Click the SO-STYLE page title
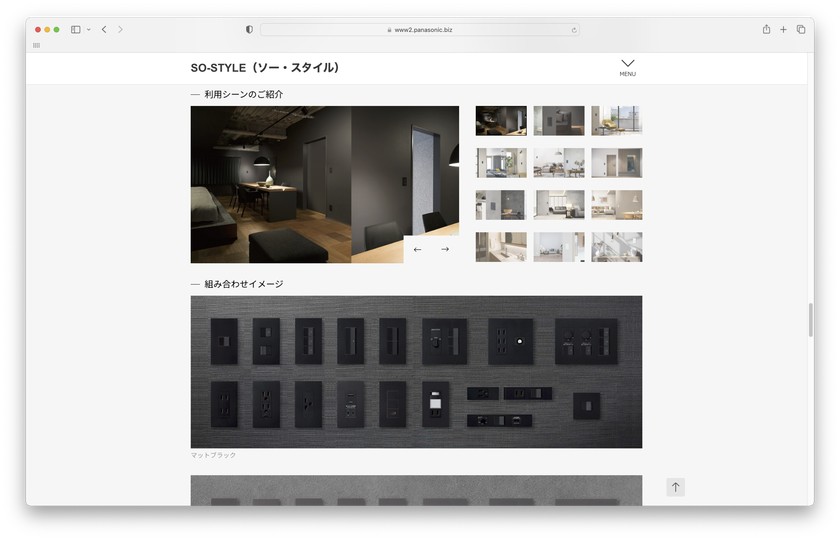The height and width of the screenshot is (540, 840). point(265,68)
